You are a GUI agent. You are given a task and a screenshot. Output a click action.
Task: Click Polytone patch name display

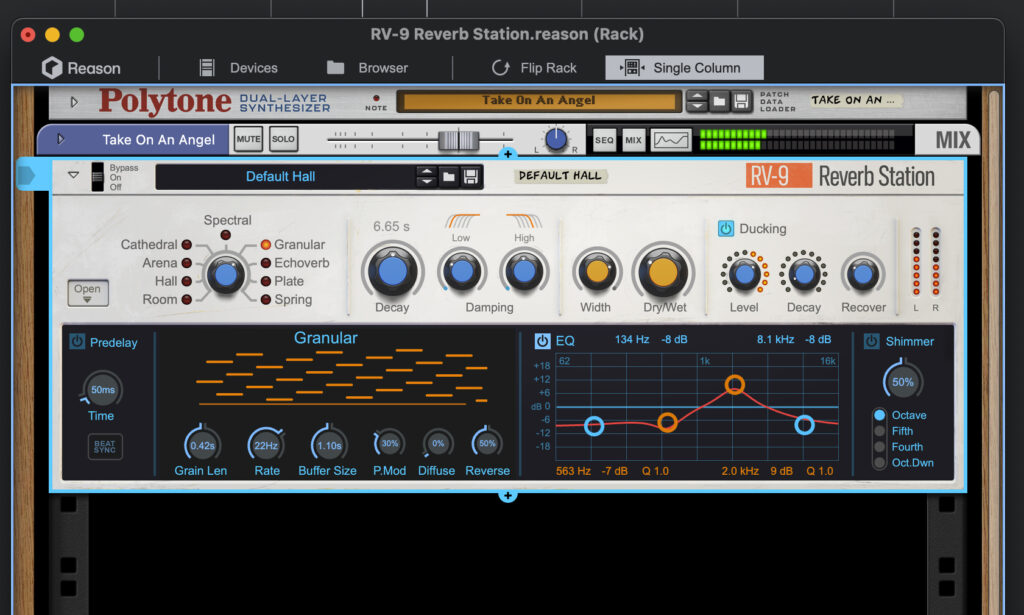pos(539,101)
